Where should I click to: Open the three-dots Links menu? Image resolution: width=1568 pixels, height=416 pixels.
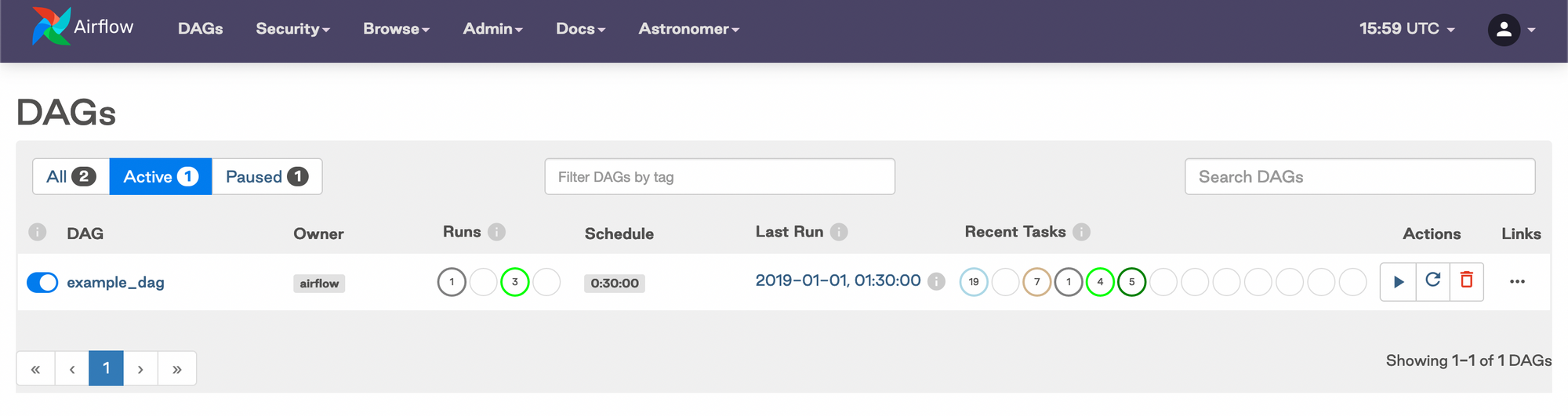tap(1517, 282)
